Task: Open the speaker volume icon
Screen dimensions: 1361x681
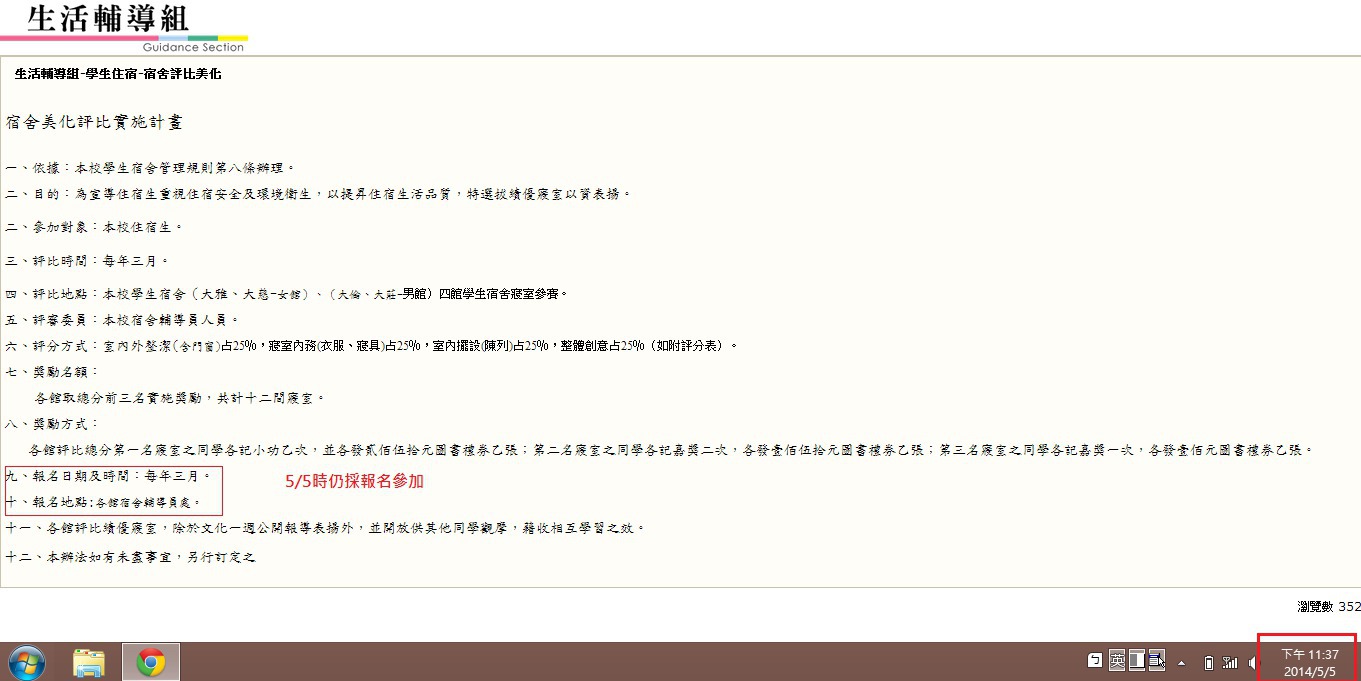Action: [1253, 662]
